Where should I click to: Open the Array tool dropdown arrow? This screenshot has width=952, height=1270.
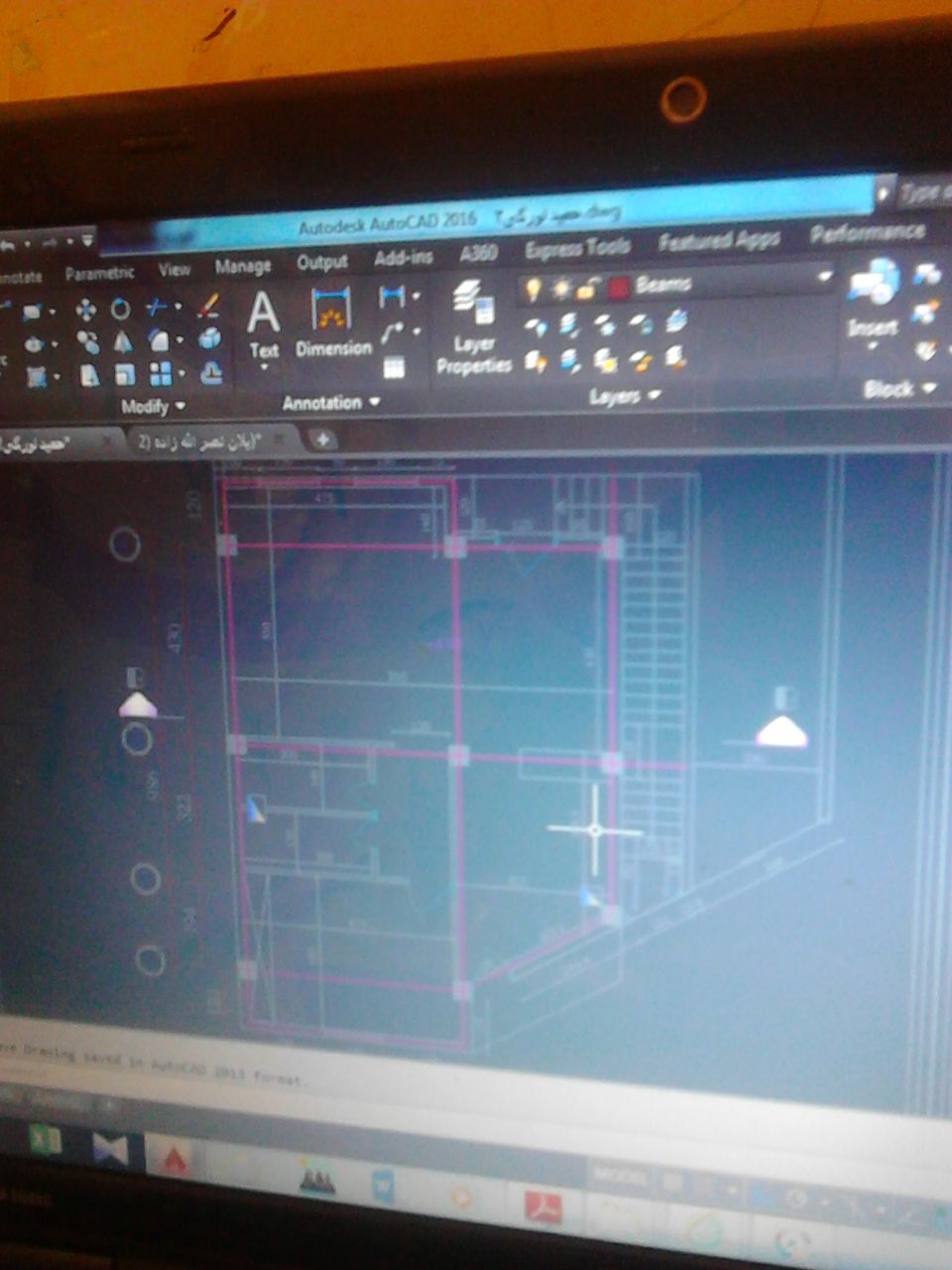pos(182,374)
